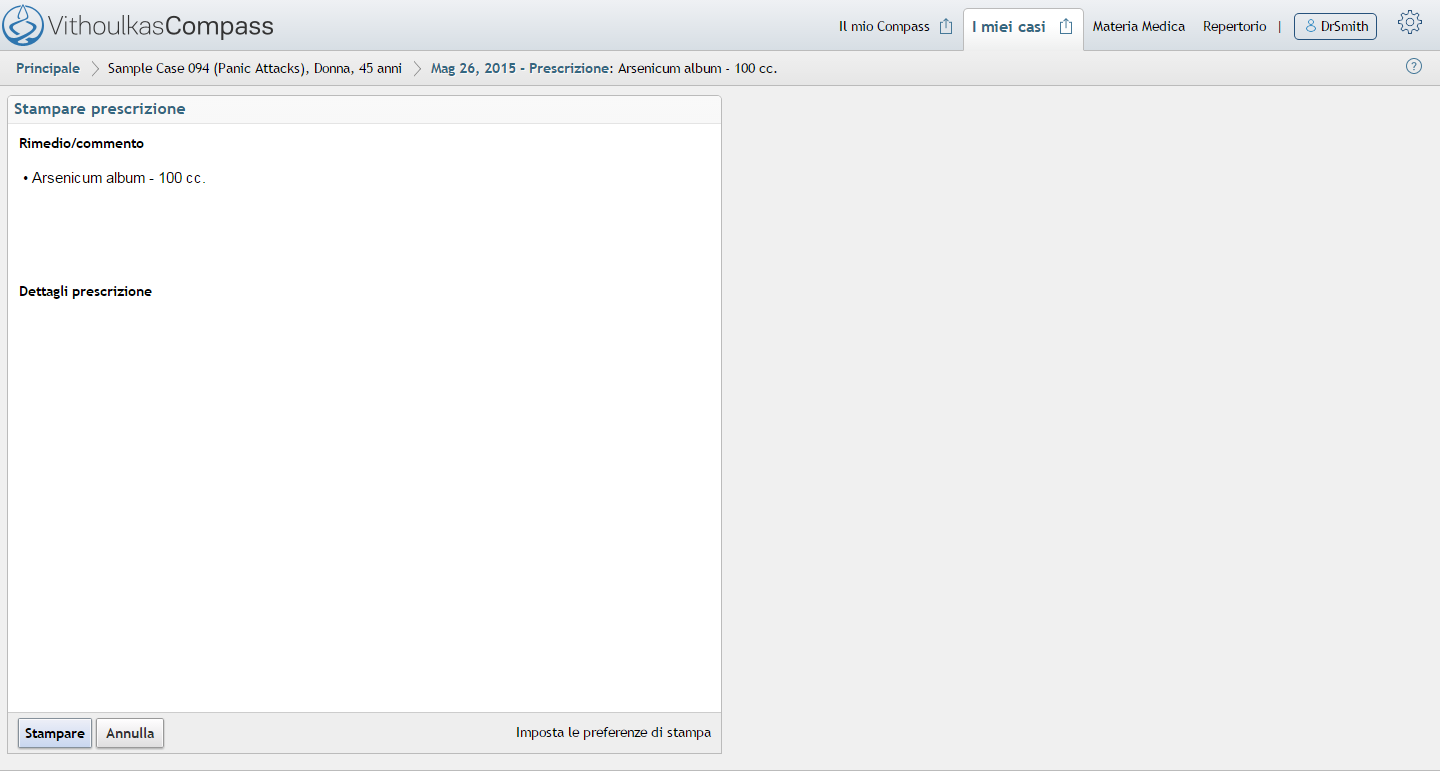This screenshot has height=771, width=1440.
Task: Click the VithoulkasCompass spiral logo icon
Action: tap(23, 25)
